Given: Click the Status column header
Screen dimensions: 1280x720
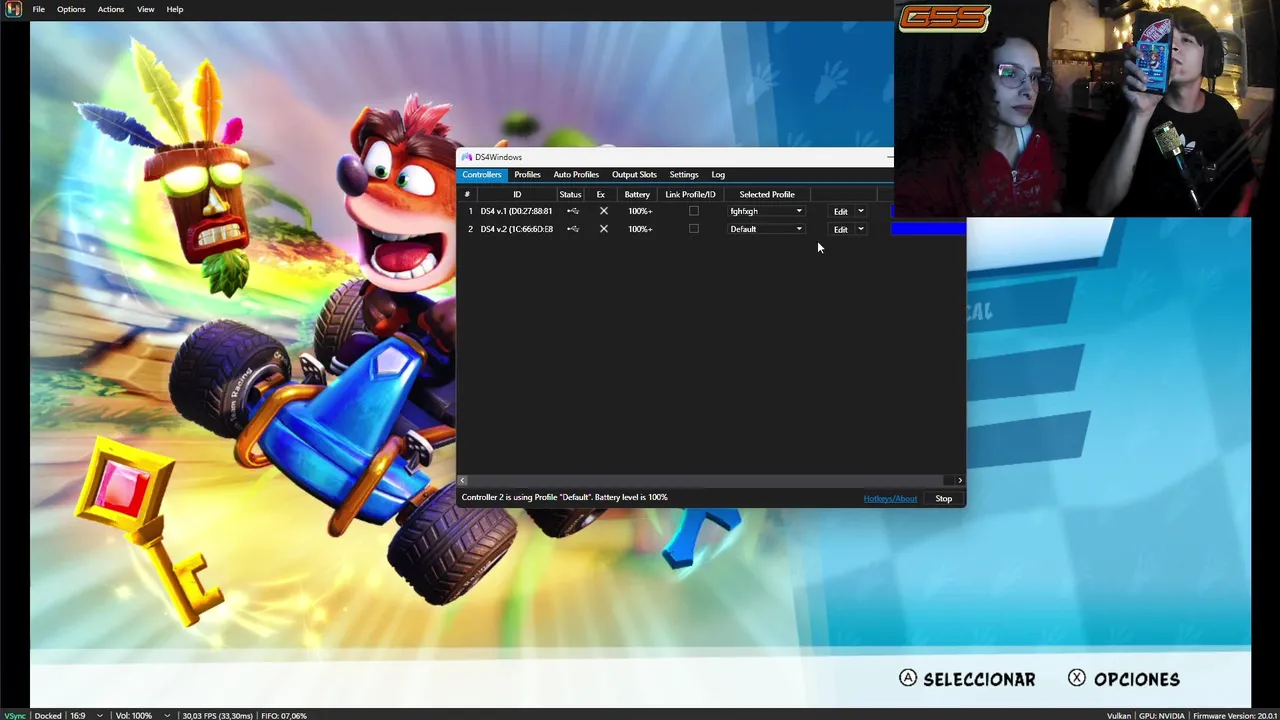Looking at the screenshot, I should click(570, 194).
